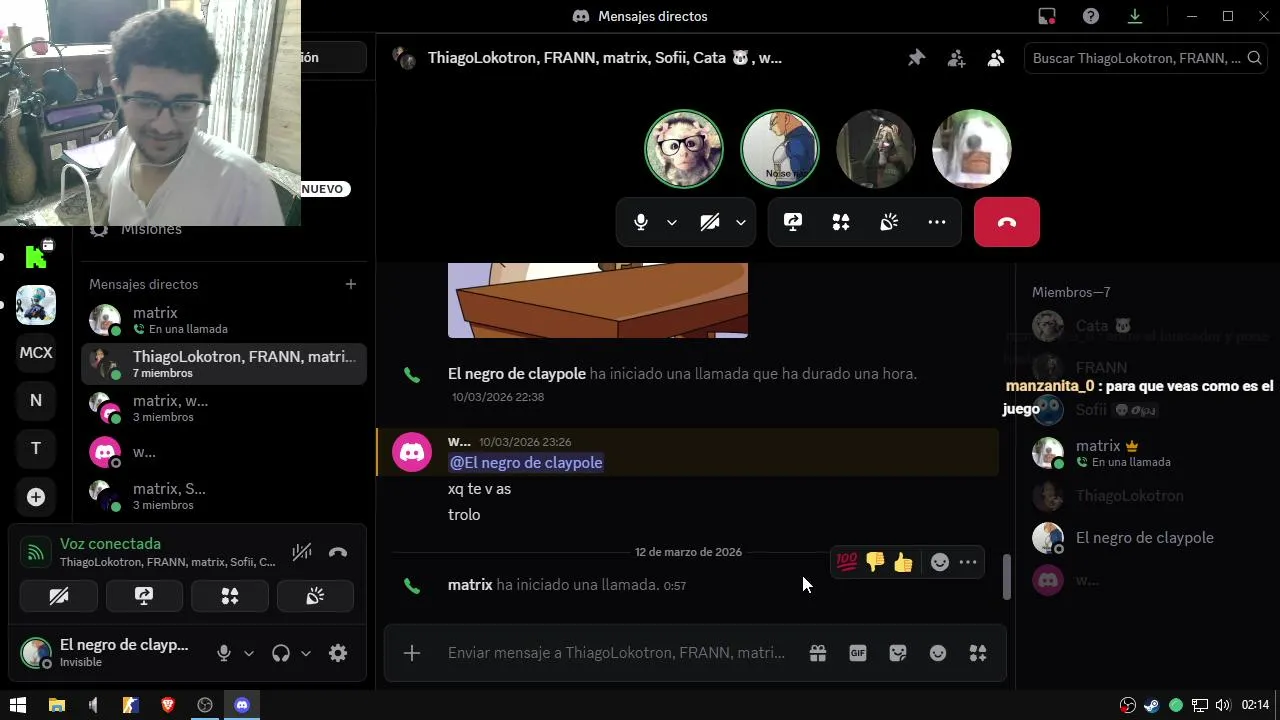Screen dimensions: 1280x720
Task: Send a gift from message box
Action: click(x=818, y=653)
